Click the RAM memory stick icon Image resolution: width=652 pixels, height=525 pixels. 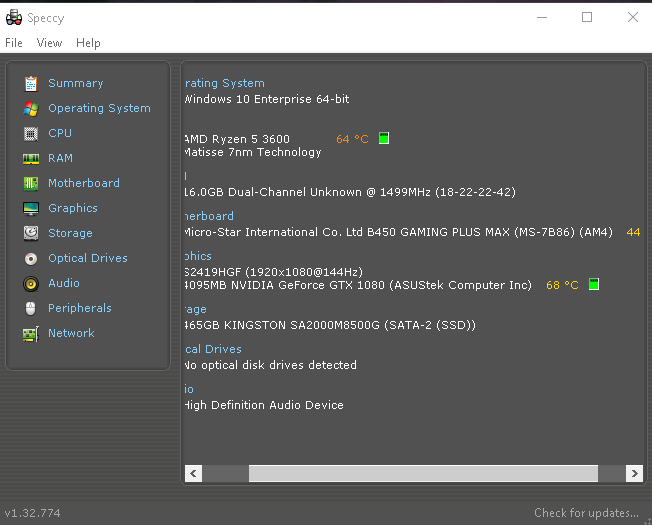[31, 158]
